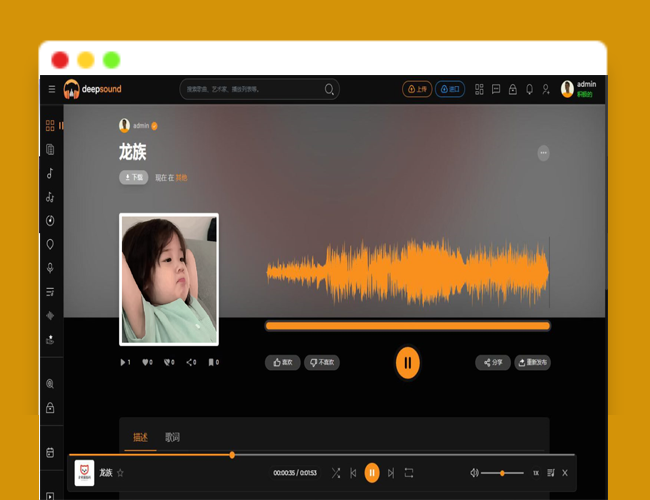Click the volume slider in the player bar

coord(502,472)
